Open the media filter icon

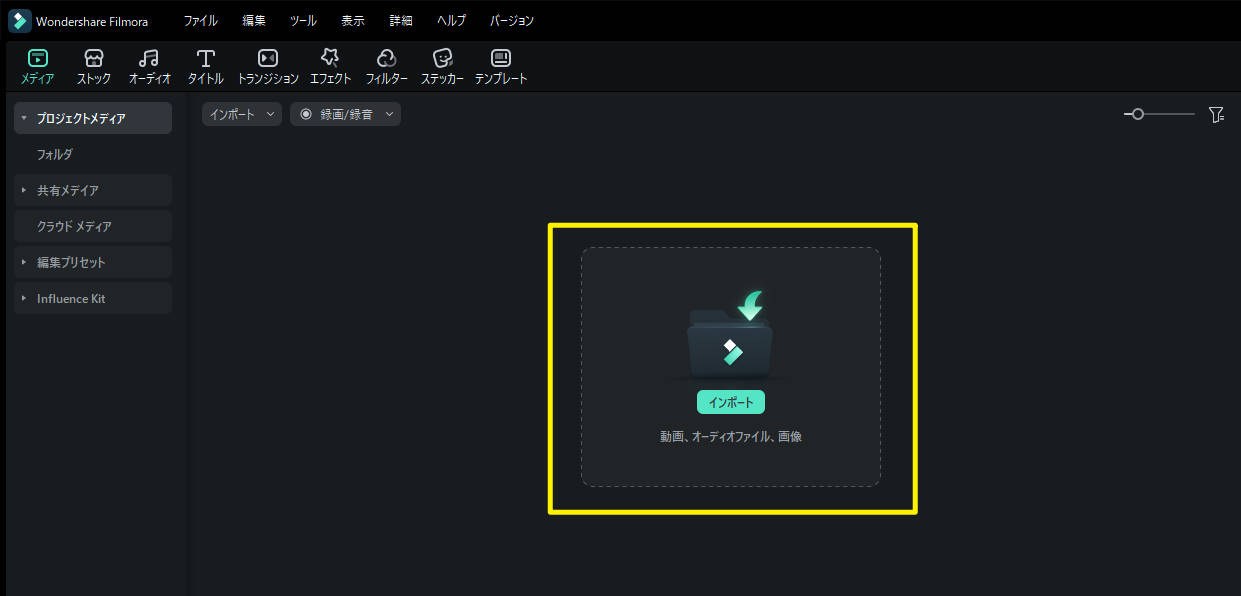1217,114
